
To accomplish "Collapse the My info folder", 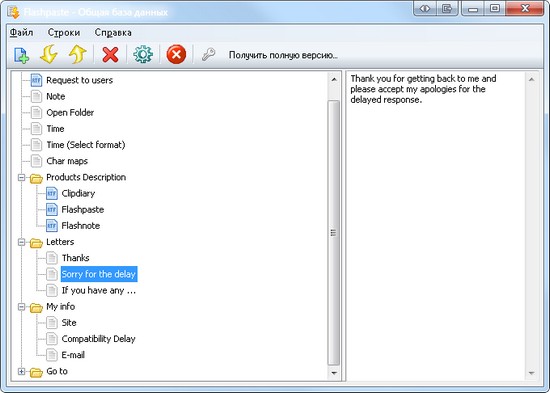I will [x=21, y=306].
